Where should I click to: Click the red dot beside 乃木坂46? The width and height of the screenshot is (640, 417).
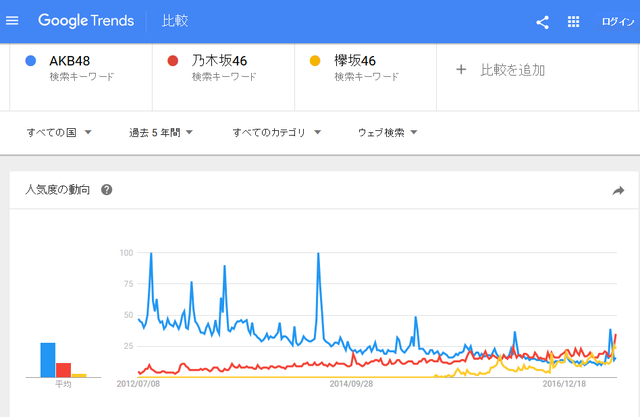point(173,61)
